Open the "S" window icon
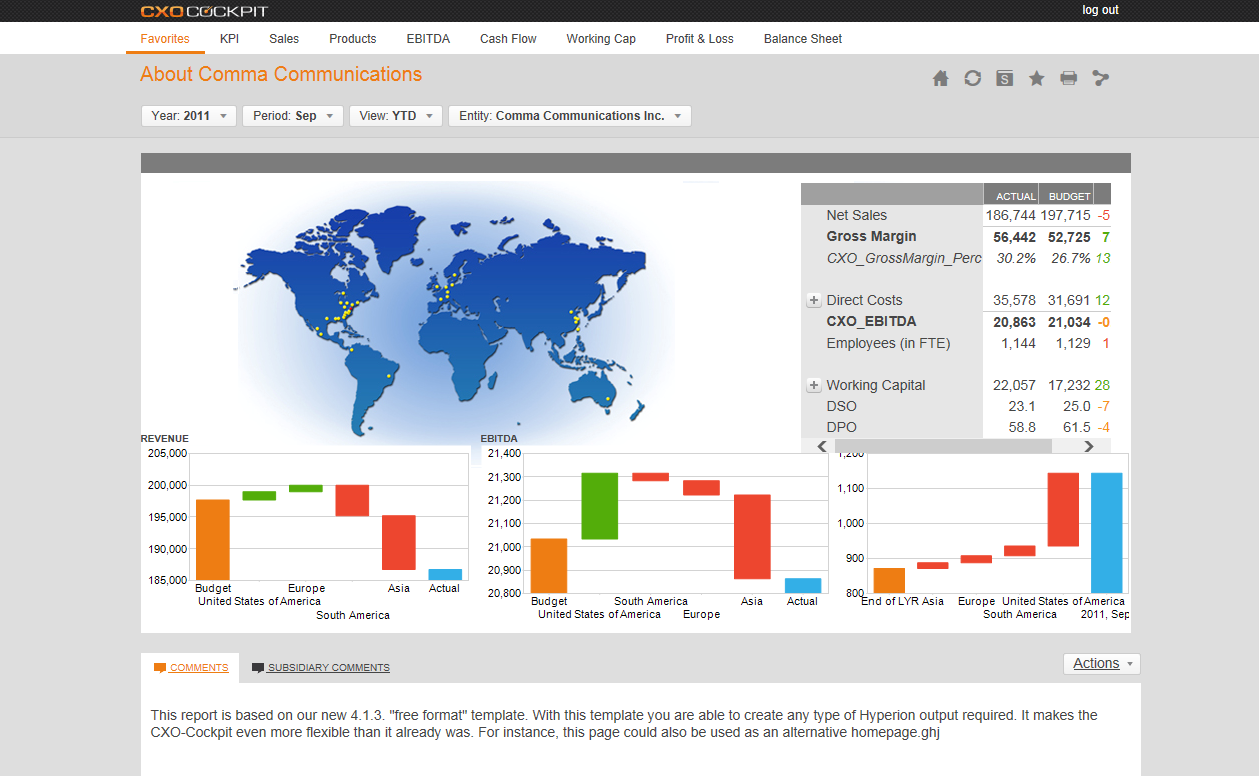 click(x=1005, y=78)
